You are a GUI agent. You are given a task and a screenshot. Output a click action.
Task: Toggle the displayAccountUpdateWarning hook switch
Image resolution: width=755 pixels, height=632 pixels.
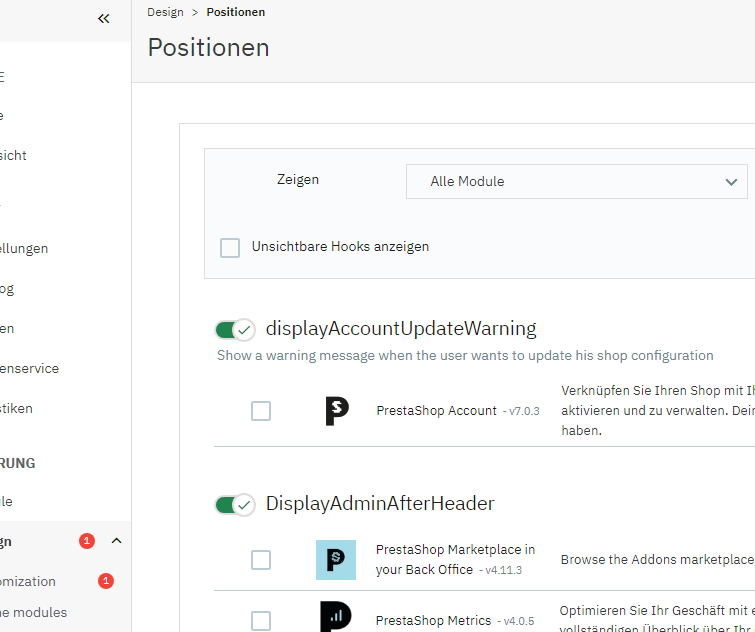(x=235, y=330)
